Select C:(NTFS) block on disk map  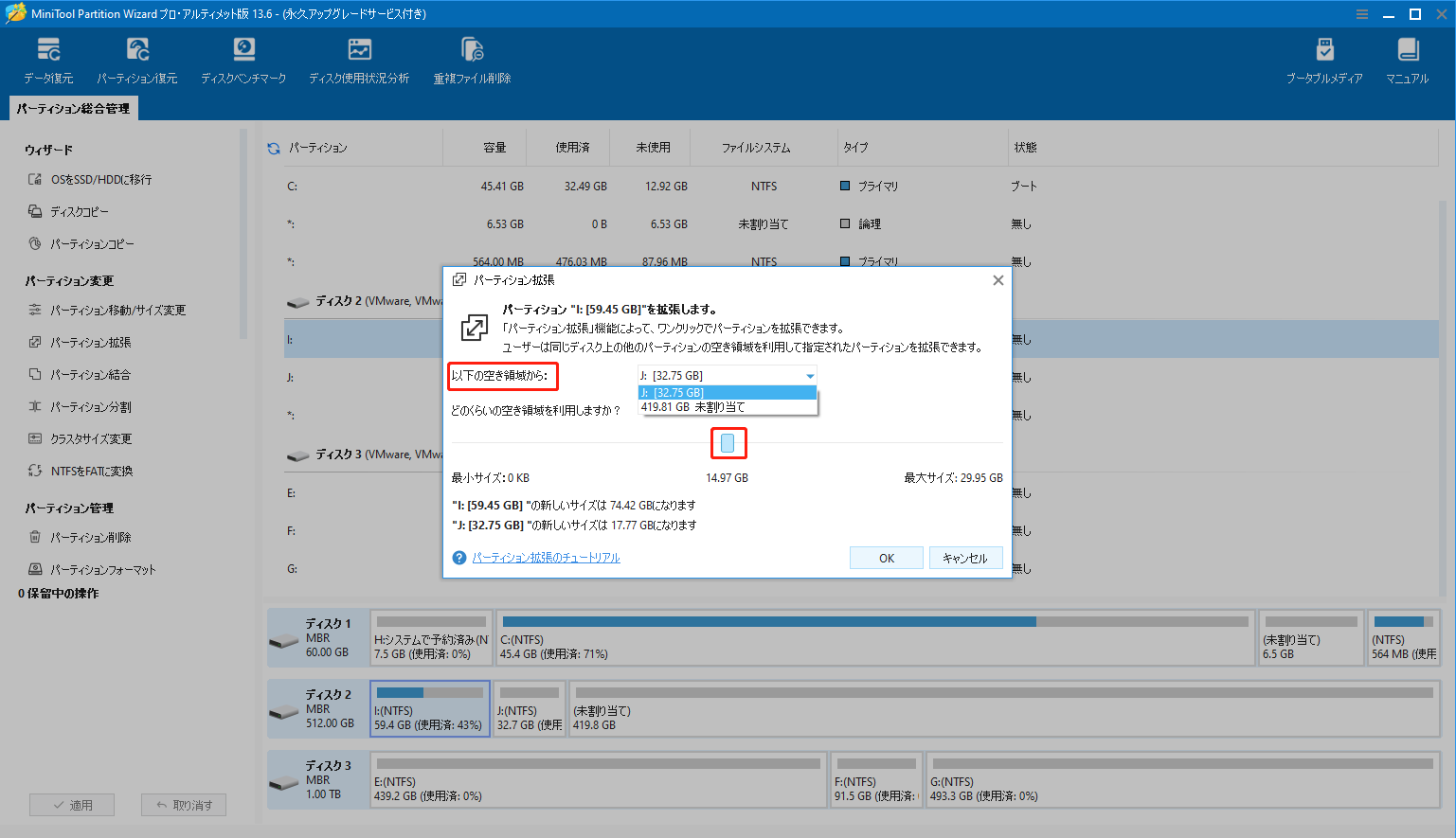[x=875, y=638]
